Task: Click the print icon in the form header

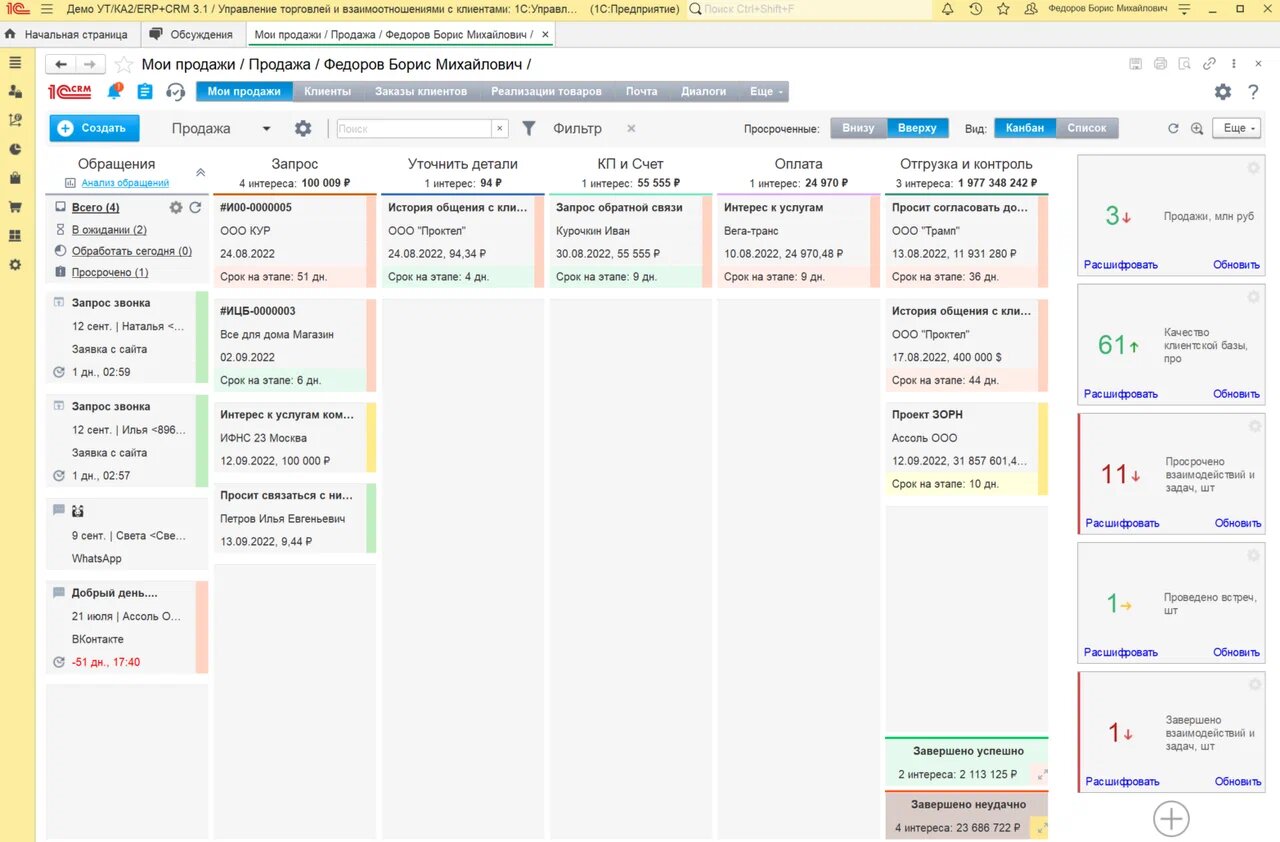Action: click(x=1160, y=64)
